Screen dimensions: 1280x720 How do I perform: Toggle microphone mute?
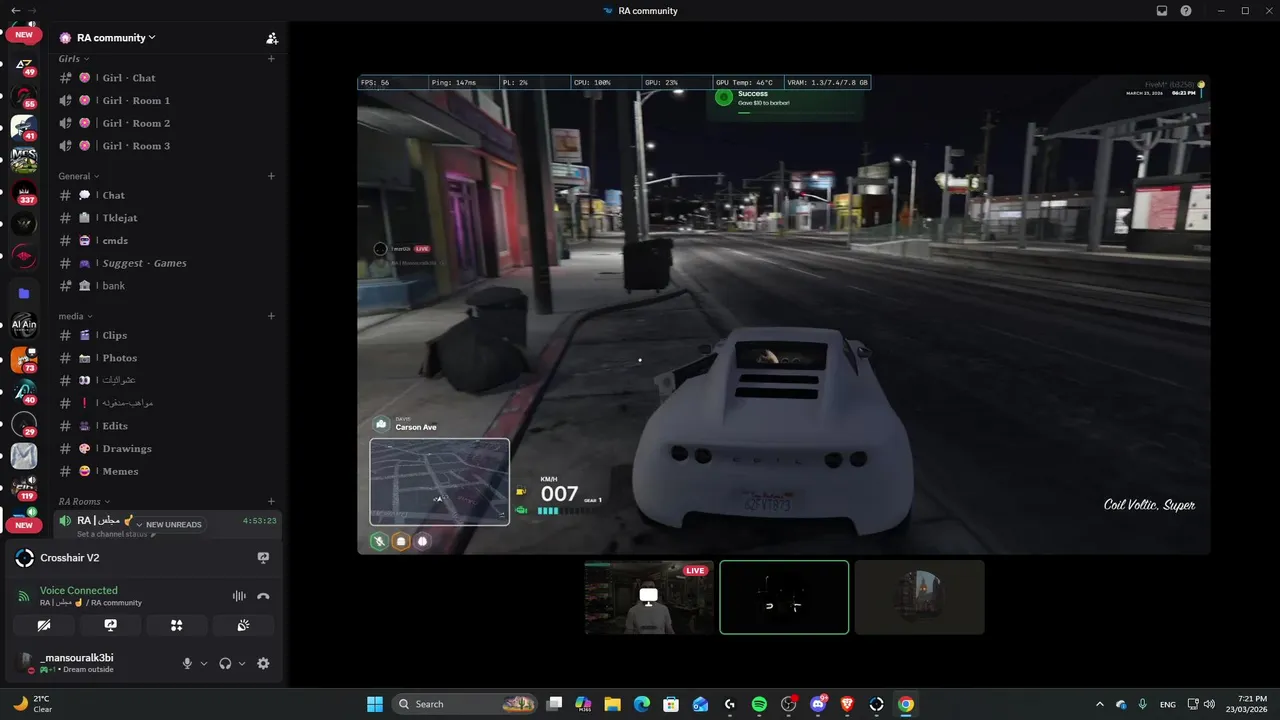pyautogui.click(x=187, y=663)
